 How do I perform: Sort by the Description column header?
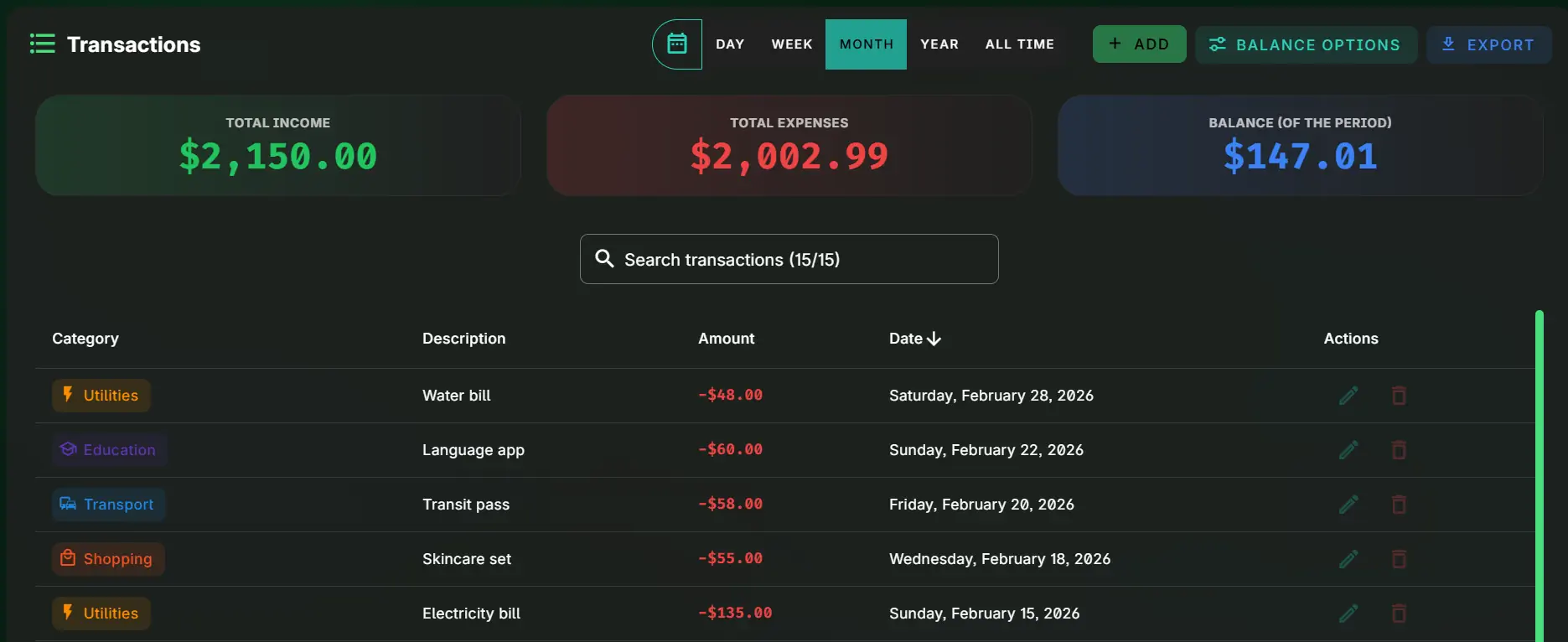point(463,339)
